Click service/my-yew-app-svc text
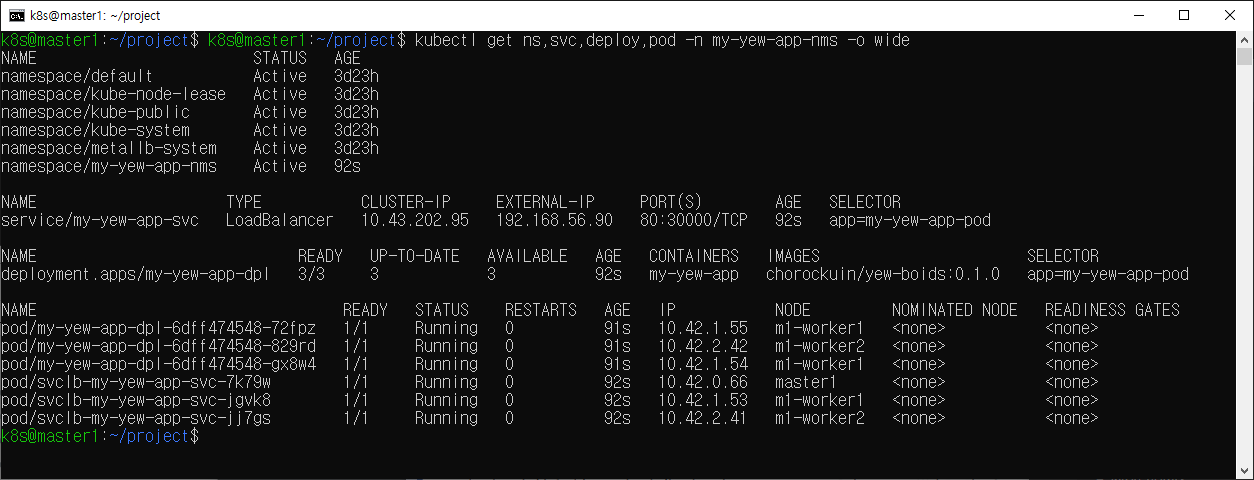 [100, 220]
